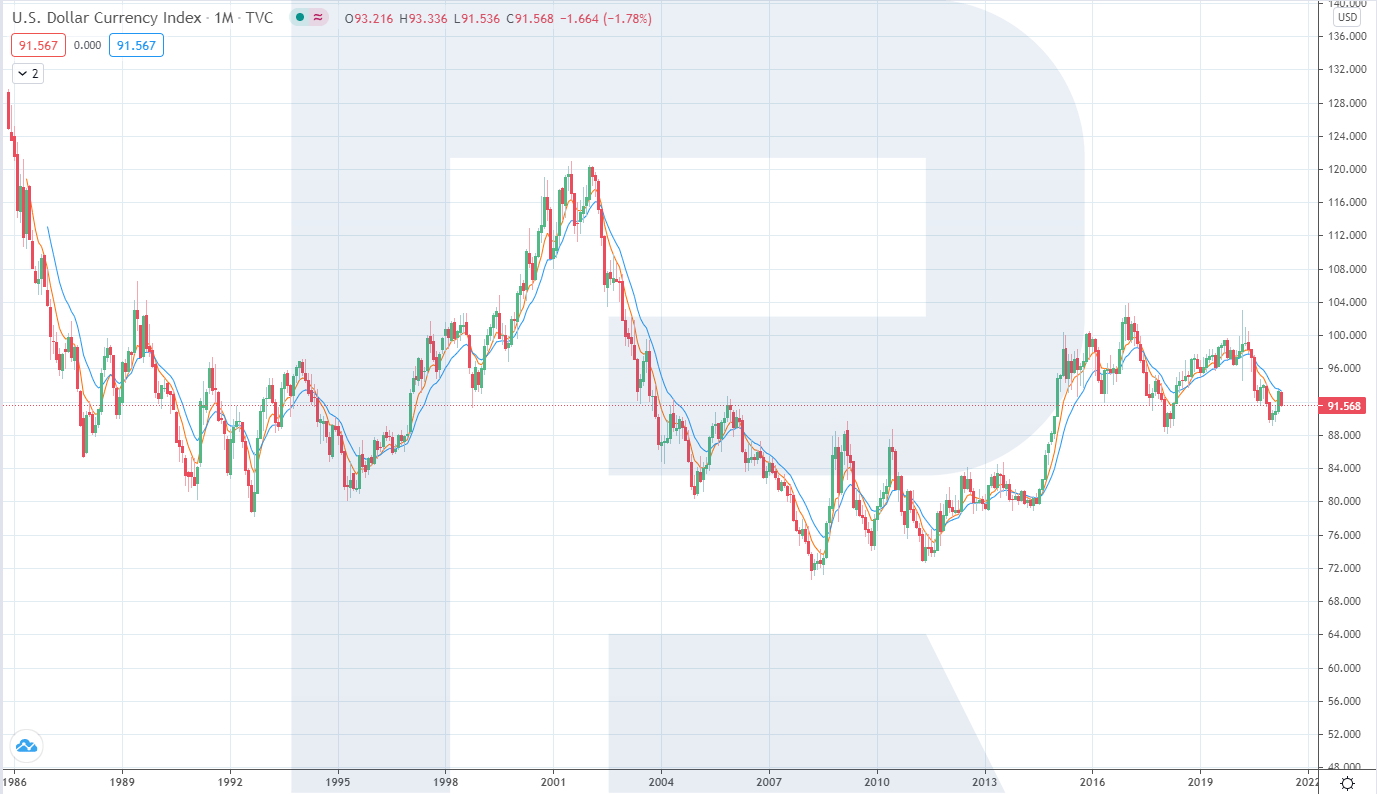Click the 80.000 price axis label
Image resolution: width=1377 pixels, height=794 pixels.
(1343, 502)
